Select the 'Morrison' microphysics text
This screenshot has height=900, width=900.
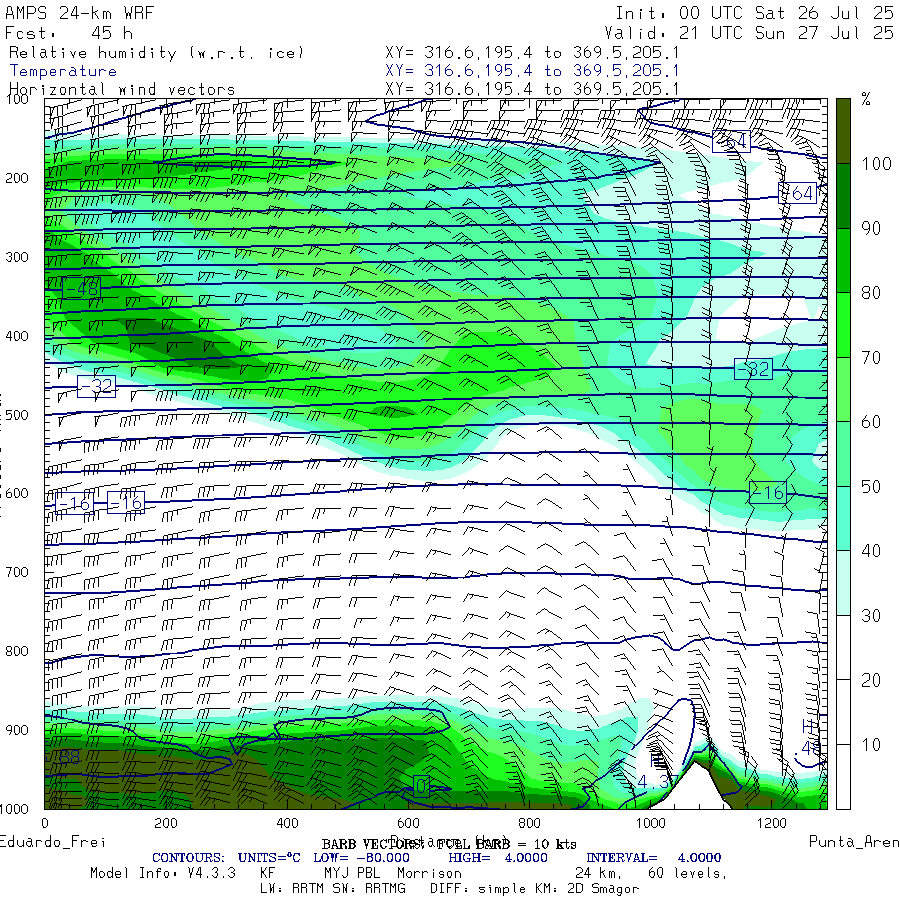tap(429, 874)
